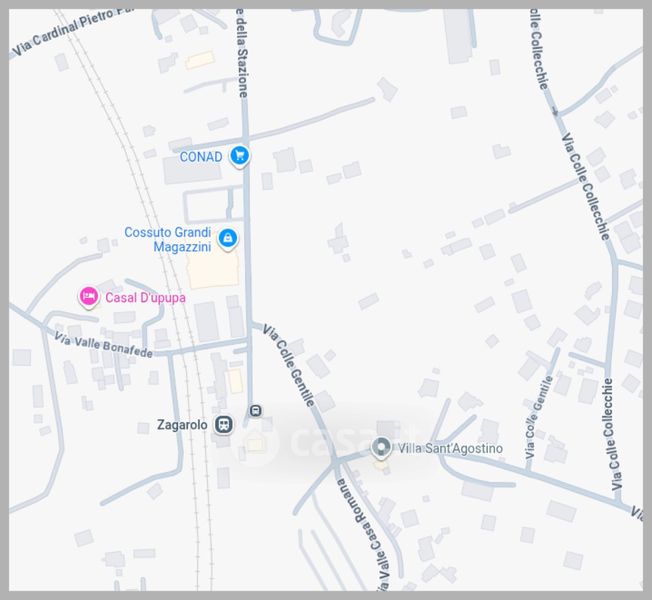This screenshot has width=652, height=600.
Task: Open the Villa Sant'Agostino text label
Action: [450, 448]
